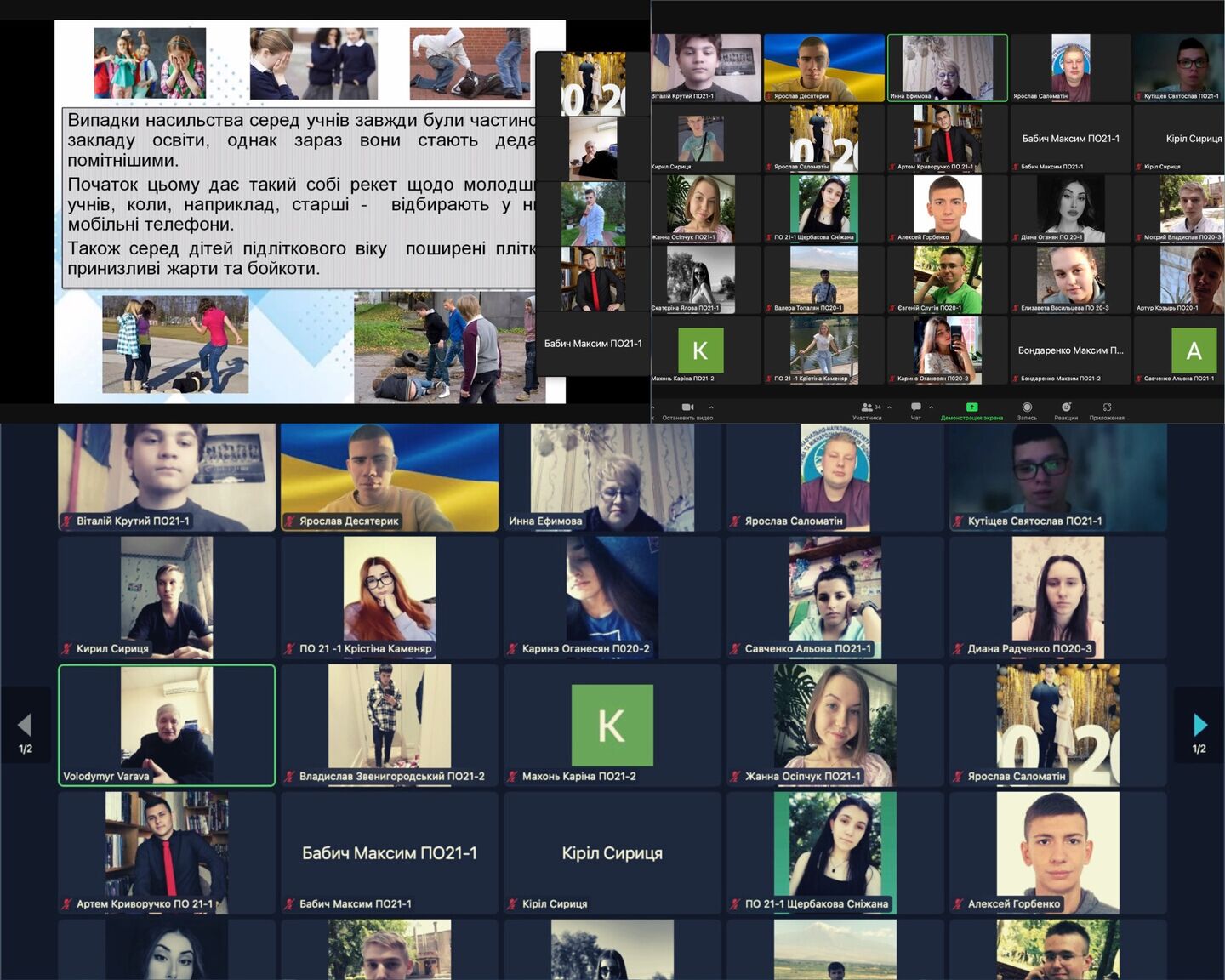This screenshot has width=1225, height=980.
Task: Go to previous gallery page arrow
Action: tap(25, 725)
